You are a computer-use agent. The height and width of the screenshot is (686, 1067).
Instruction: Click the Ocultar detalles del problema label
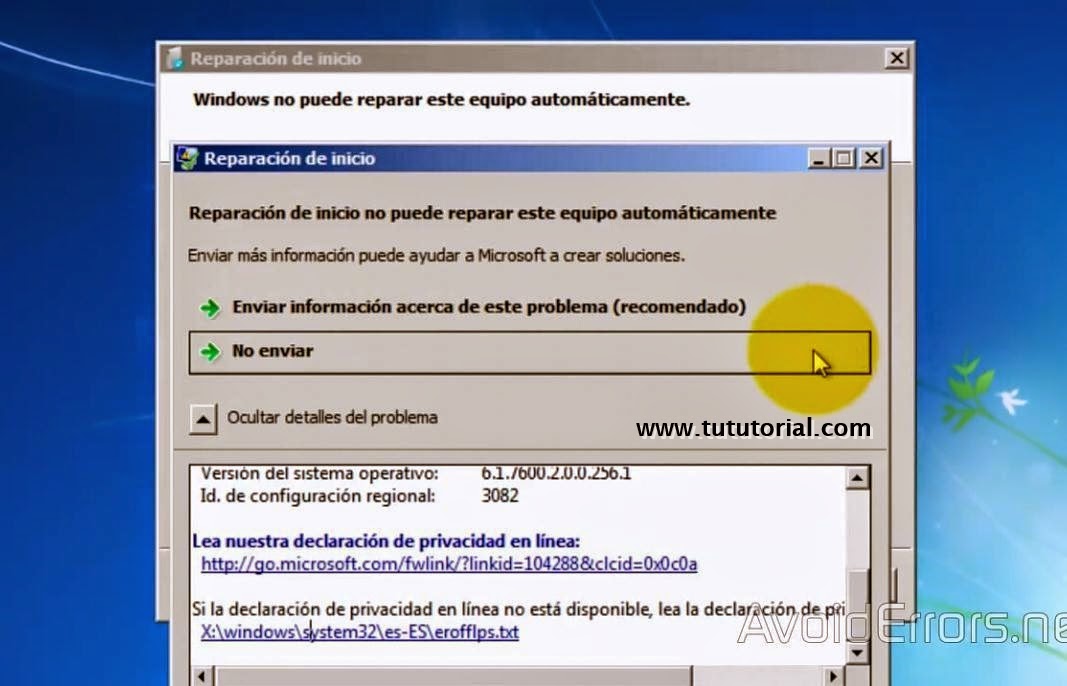point(332,417)
